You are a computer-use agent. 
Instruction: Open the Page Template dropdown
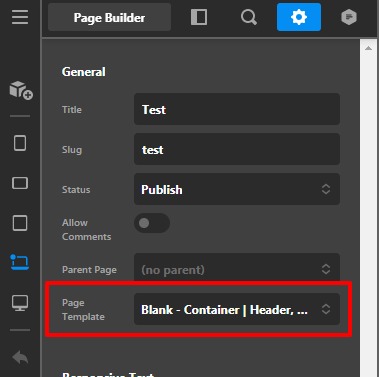pos(237,309)
